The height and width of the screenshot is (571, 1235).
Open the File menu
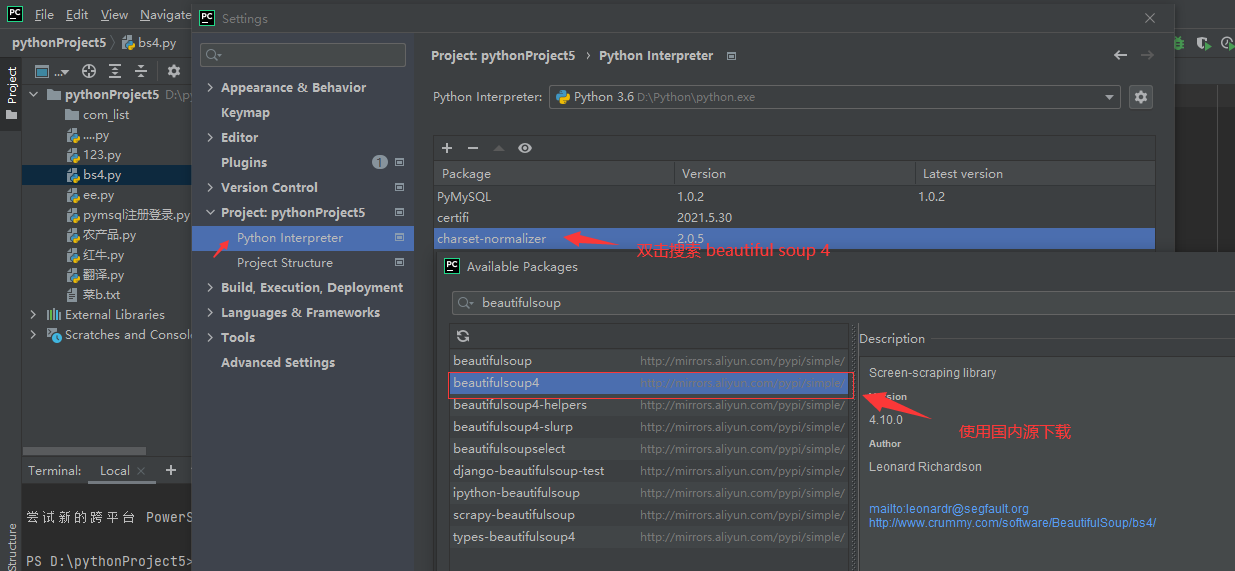click(44, 15)
